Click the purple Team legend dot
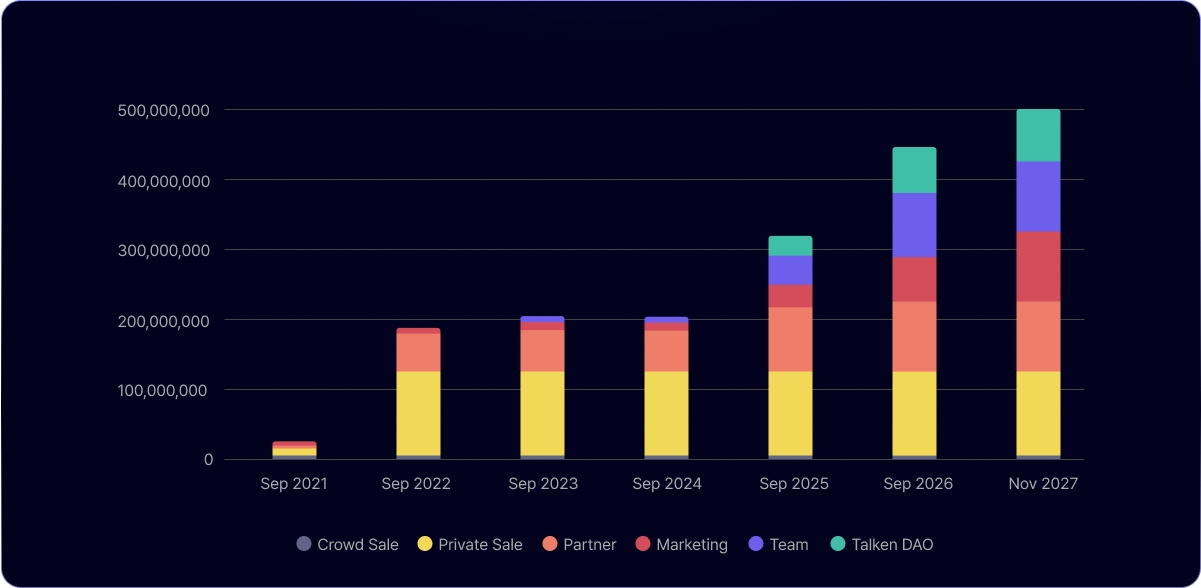The width and height of the screenshot is (1201, 588). pyautogui.click(x=756, y=544)
